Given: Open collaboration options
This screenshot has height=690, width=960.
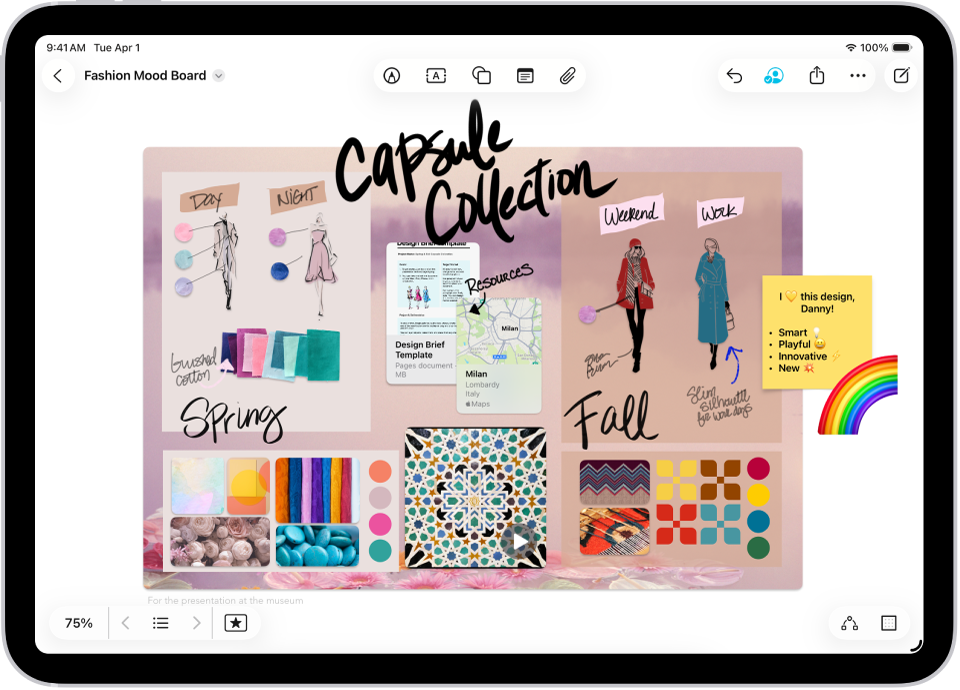Looking at the screenshot, I should pyautogui.click(x=774, y=75).
